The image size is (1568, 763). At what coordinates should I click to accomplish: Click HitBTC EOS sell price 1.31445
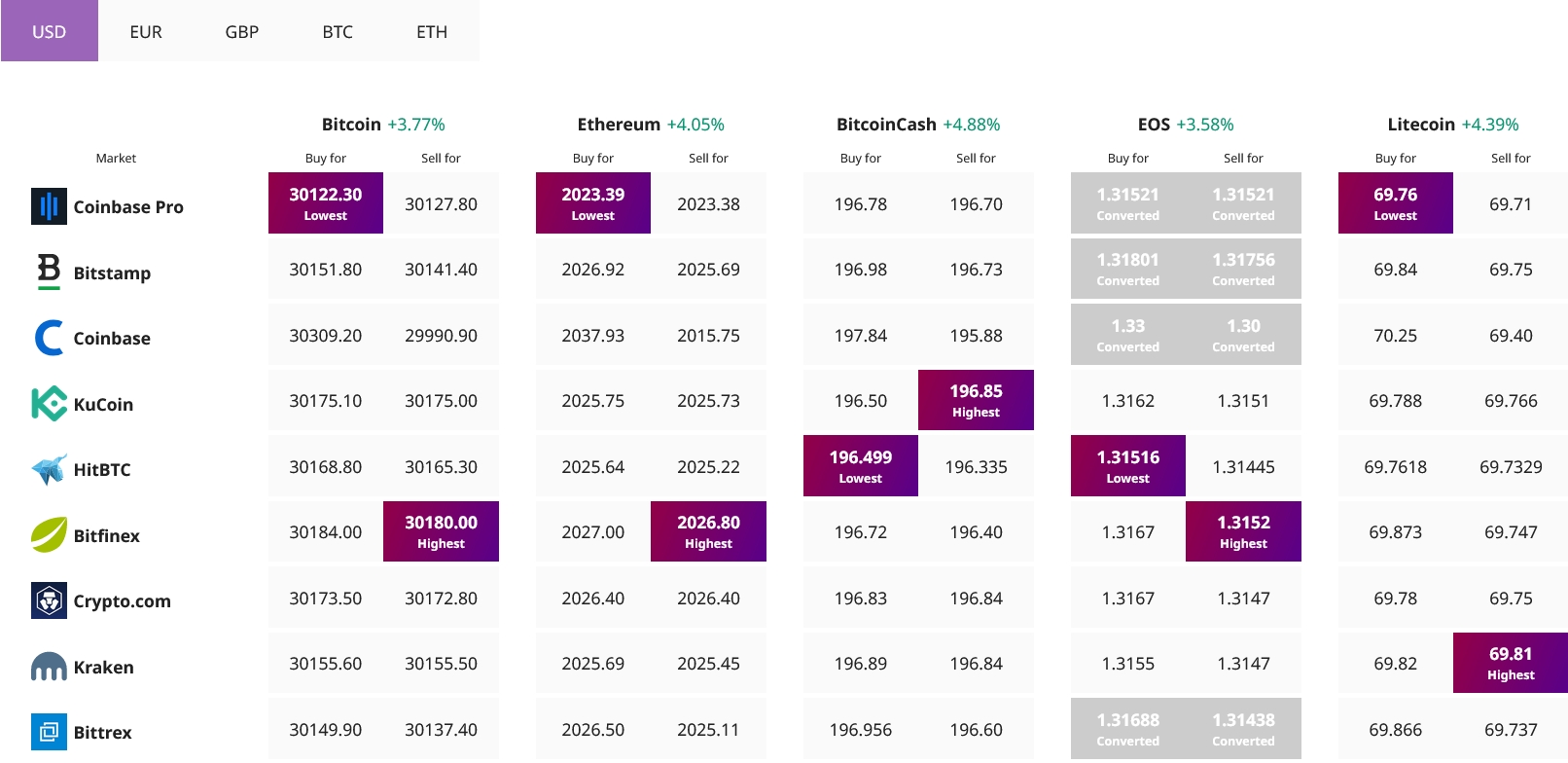[1243, 466]
